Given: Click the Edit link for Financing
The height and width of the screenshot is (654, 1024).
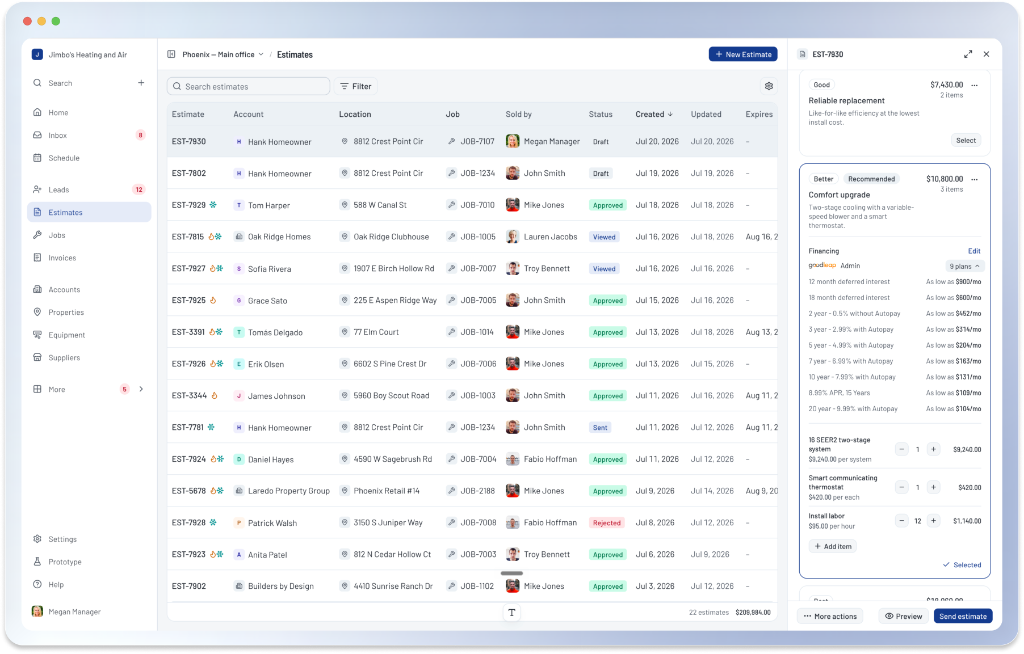Looking at the screenshot, I should pos(974,251).
